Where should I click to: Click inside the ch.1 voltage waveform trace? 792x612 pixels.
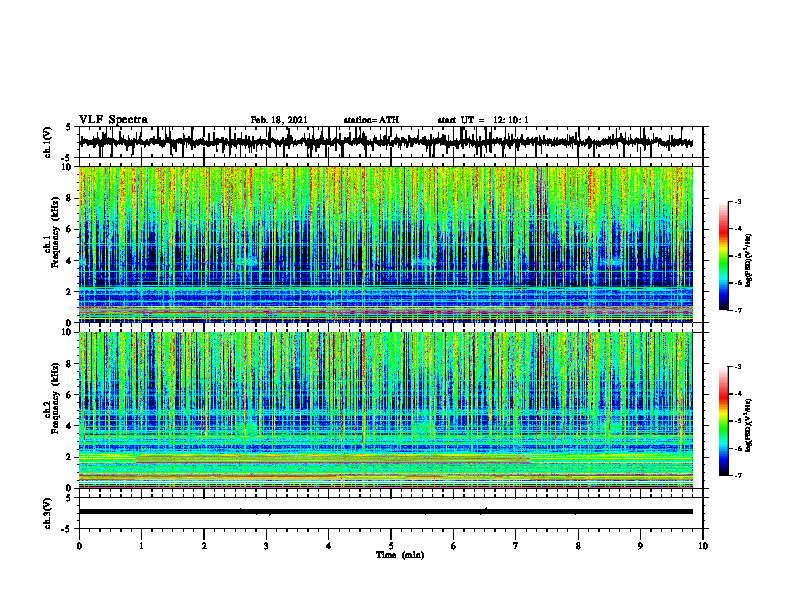tap(386, 143)
